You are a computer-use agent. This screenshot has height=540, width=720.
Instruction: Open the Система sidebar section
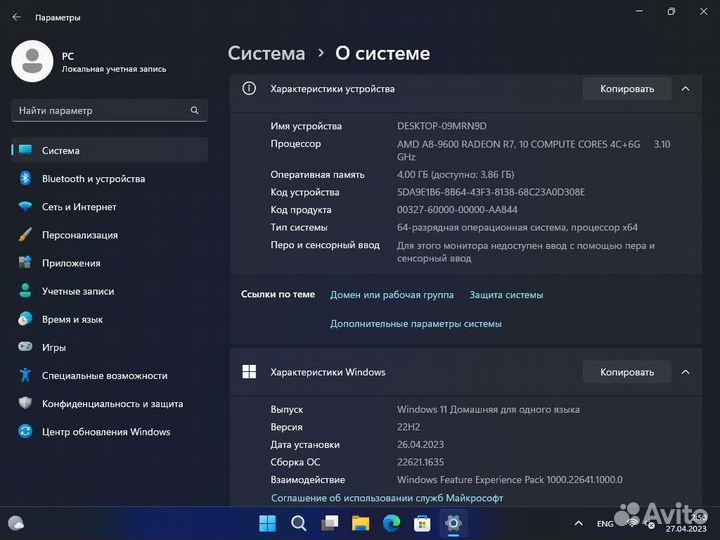click(x=109, y=150)
